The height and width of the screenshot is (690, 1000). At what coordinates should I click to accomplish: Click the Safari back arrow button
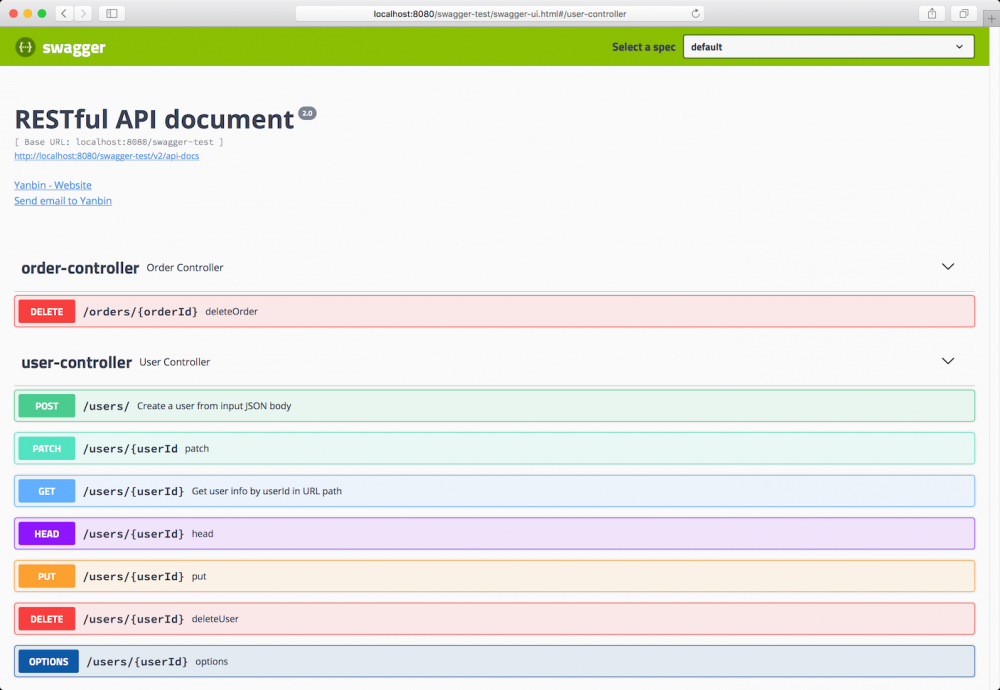point(64,13)
